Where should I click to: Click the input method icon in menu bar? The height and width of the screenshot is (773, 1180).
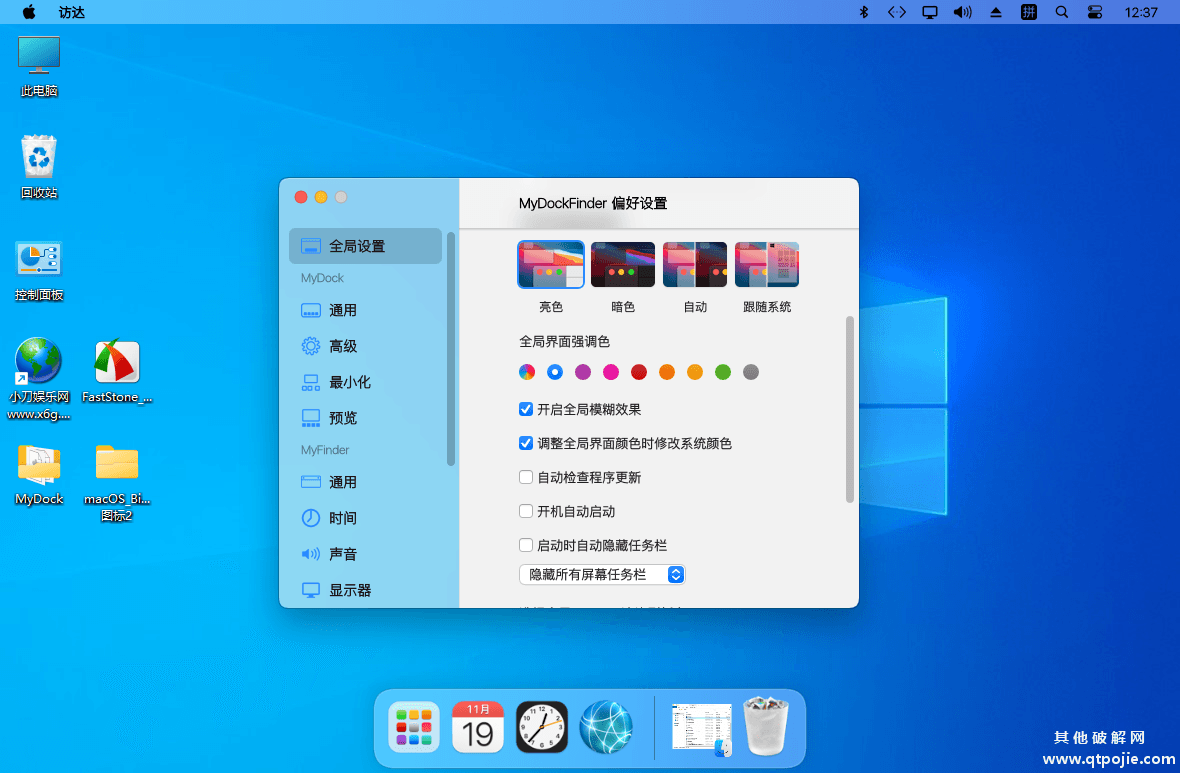(x=1029, y=12)
